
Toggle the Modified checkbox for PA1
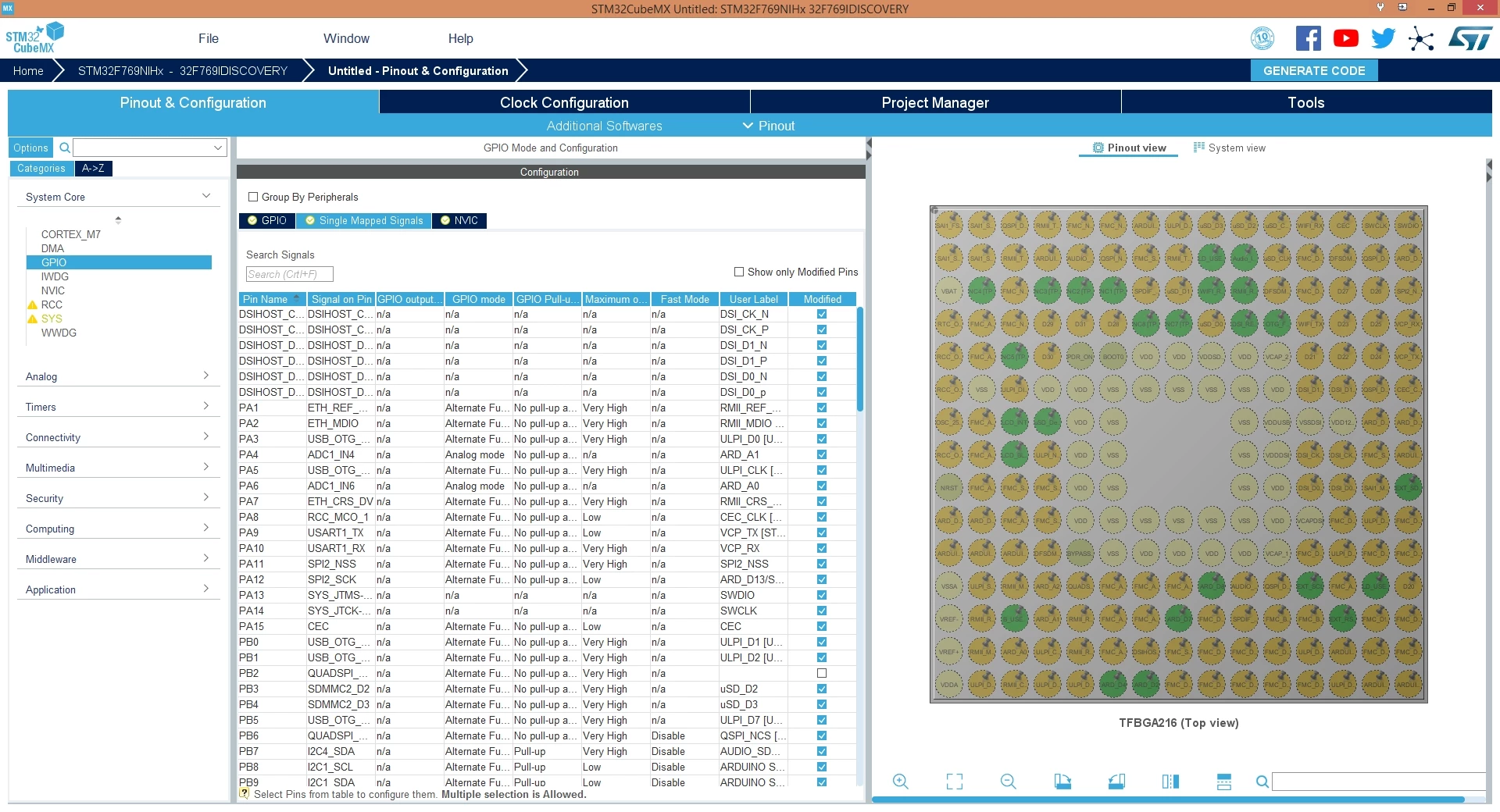click(822, 408)
